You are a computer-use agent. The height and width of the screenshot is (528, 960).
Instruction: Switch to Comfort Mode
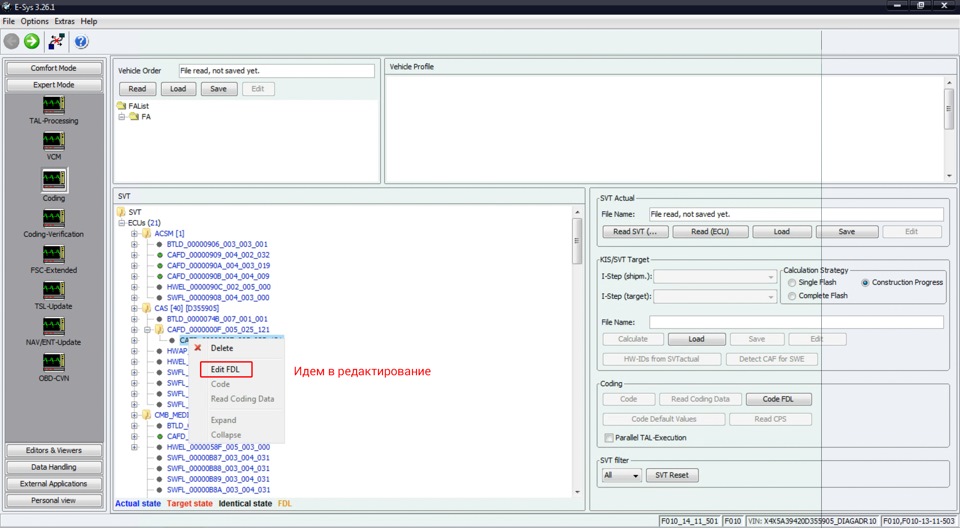[x=54, y=68]
